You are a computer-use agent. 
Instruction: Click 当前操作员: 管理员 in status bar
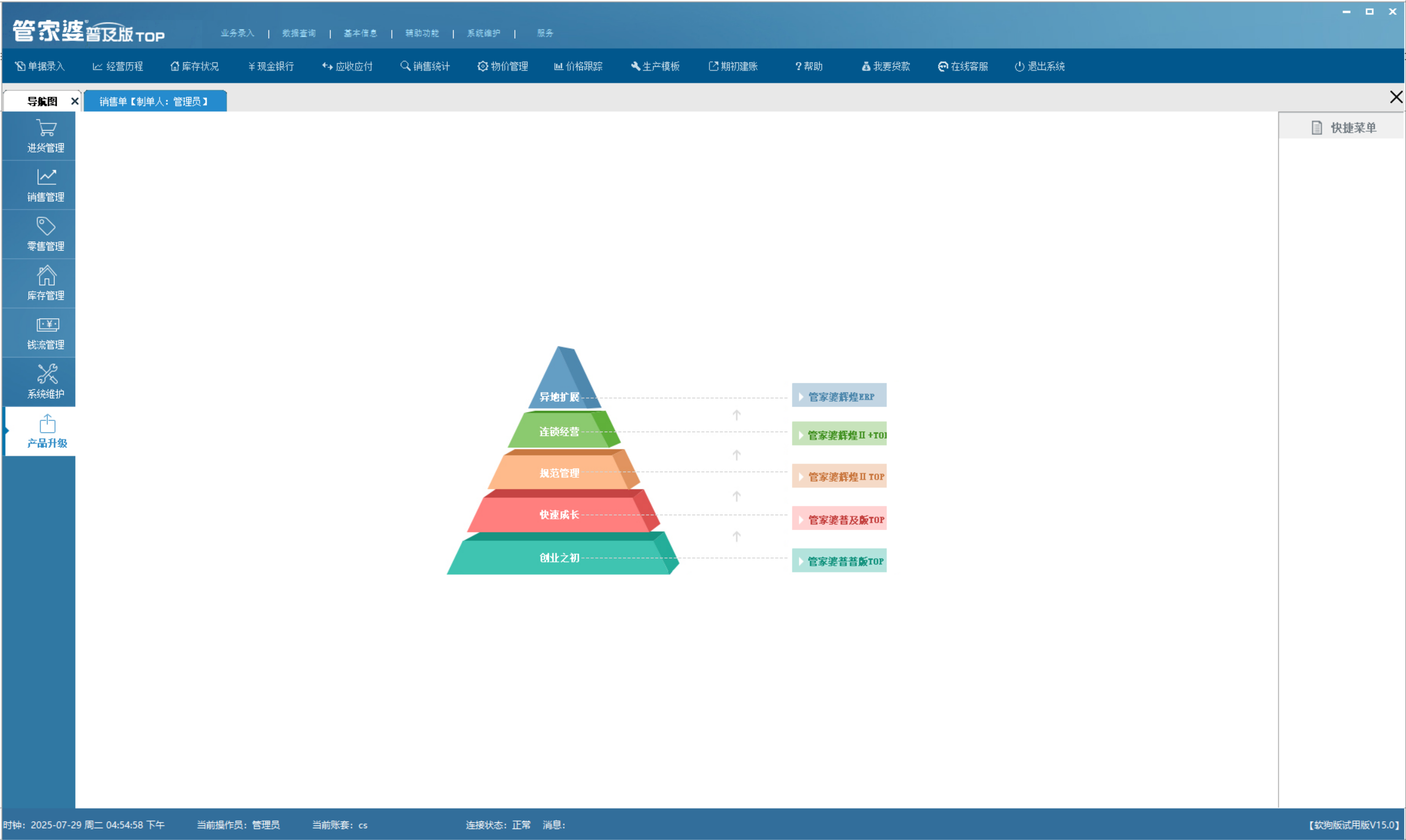(x=238, y=825)
